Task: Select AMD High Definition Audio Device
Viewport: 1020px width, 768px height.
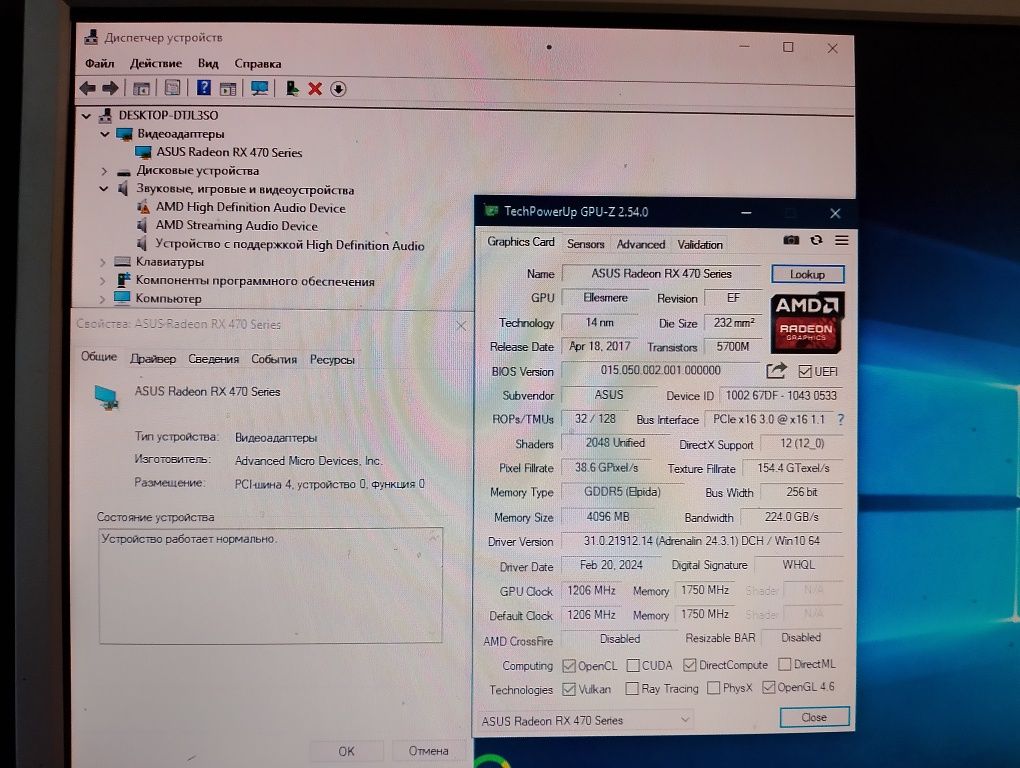Action: tap(250, 207)
